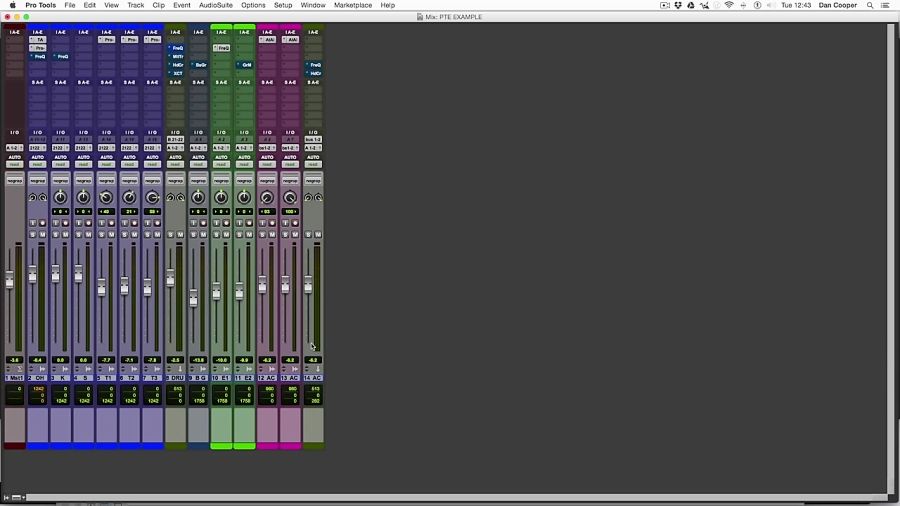
Task: Click the B G track volume fader
Action: (x=194, y=298)
